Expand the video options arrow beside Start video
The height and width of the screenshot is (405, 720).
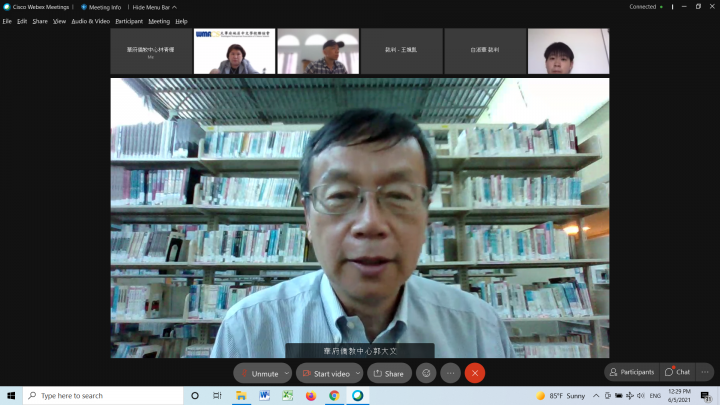point(358,373)
